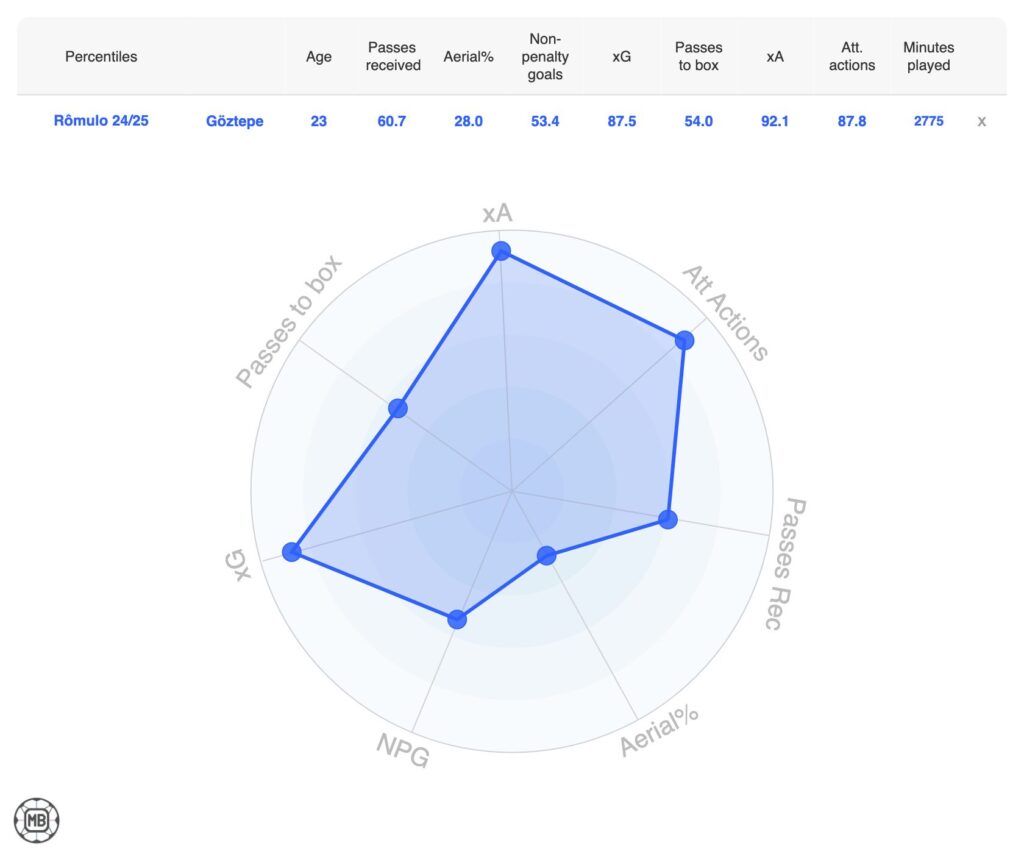Select the Passes to box radar point

[398, 408]
